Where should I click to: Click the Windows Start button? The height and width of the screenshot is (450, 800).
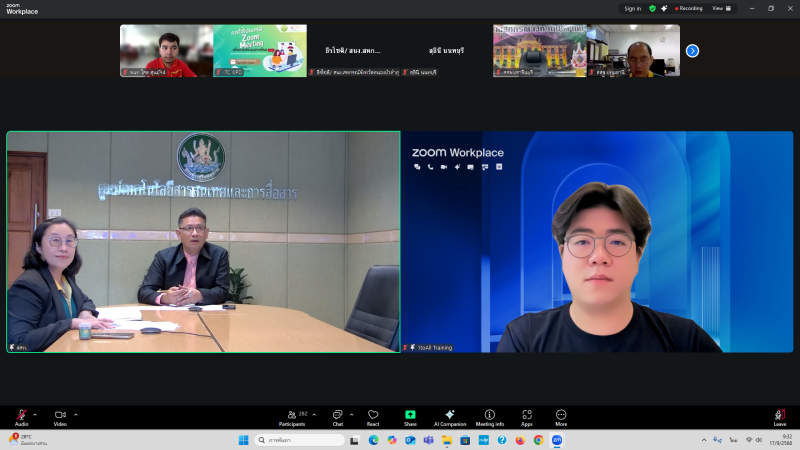click(243, 440)
